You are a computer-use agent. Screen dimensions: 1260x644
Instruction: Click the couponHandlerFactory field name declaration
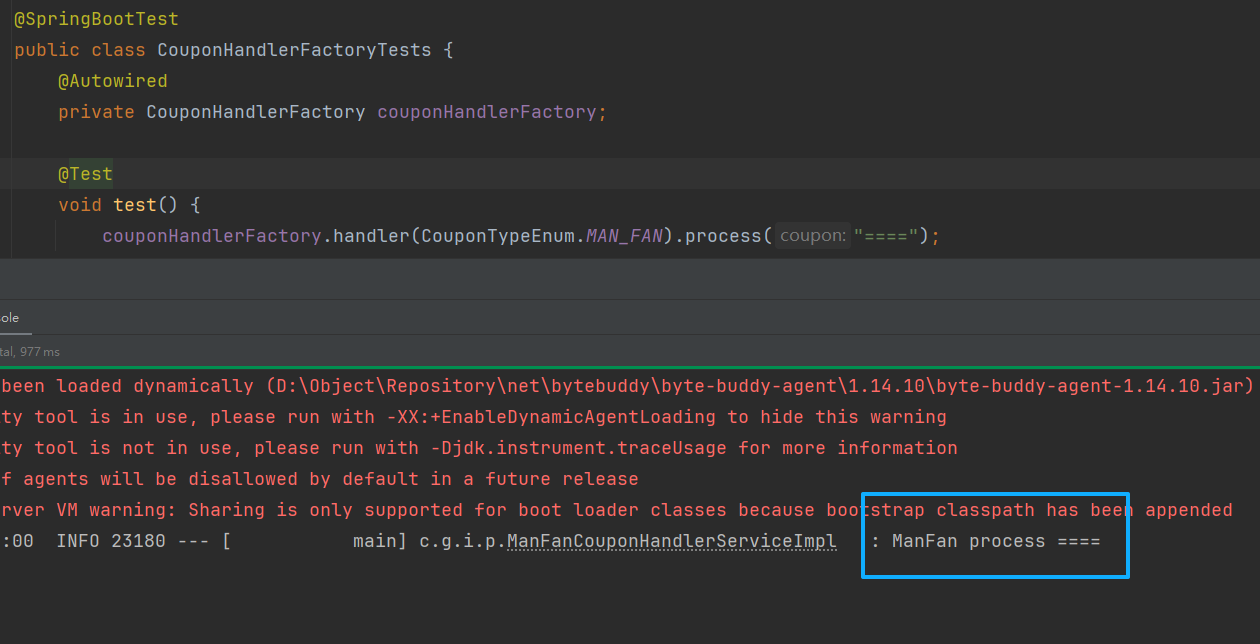[x=486, y=112]
